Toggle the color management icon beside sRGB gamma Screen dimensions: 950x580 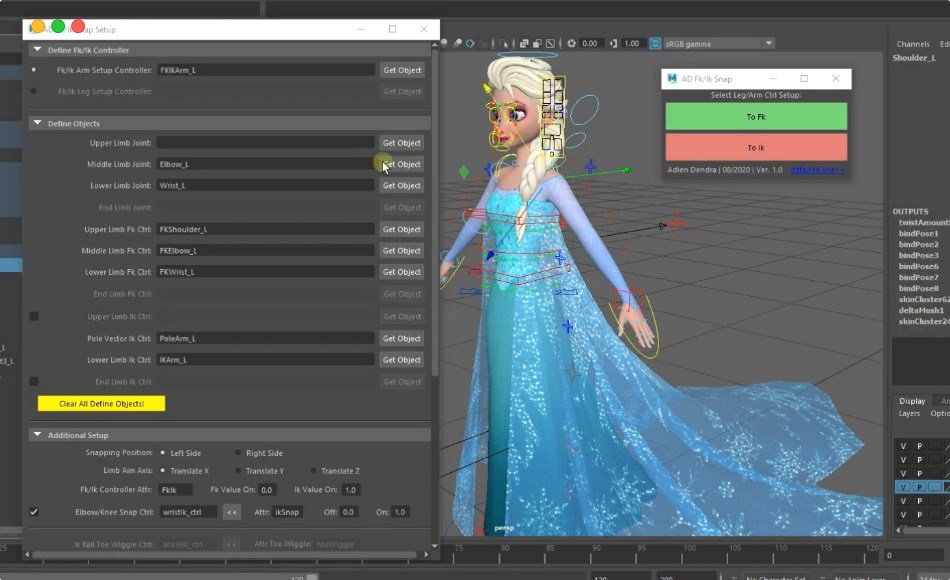(x=655, y=44)
